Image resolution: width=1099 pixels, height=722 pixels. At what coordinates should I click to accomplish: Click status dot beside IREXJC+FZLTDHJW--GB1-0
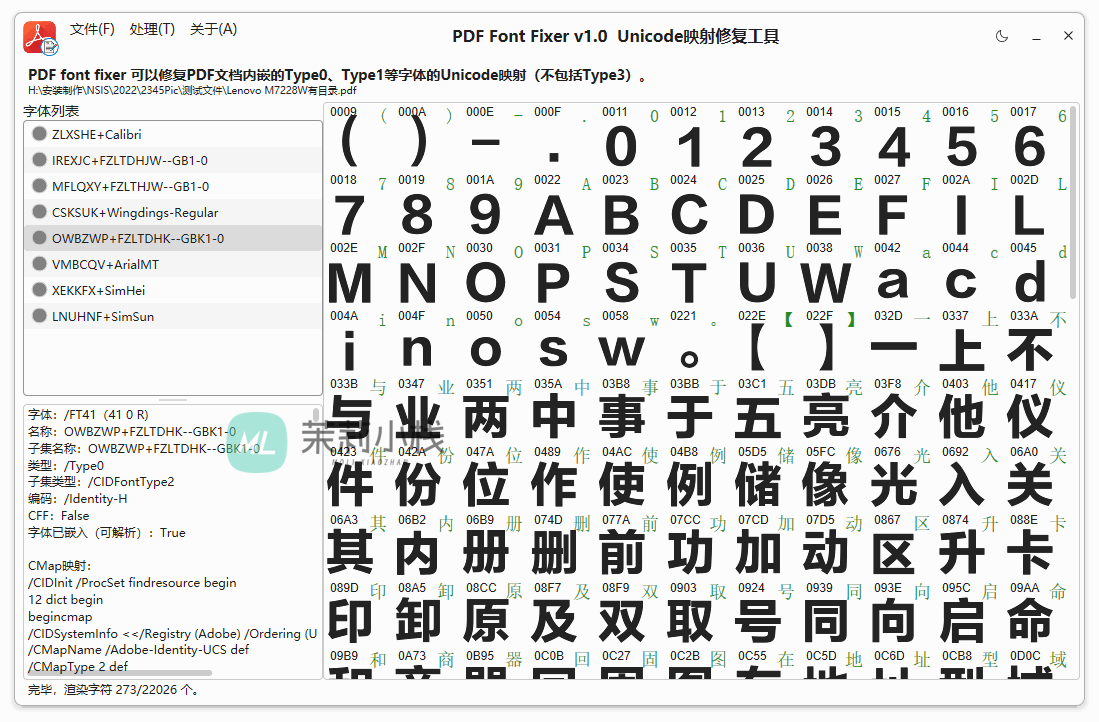click(39, 160)
